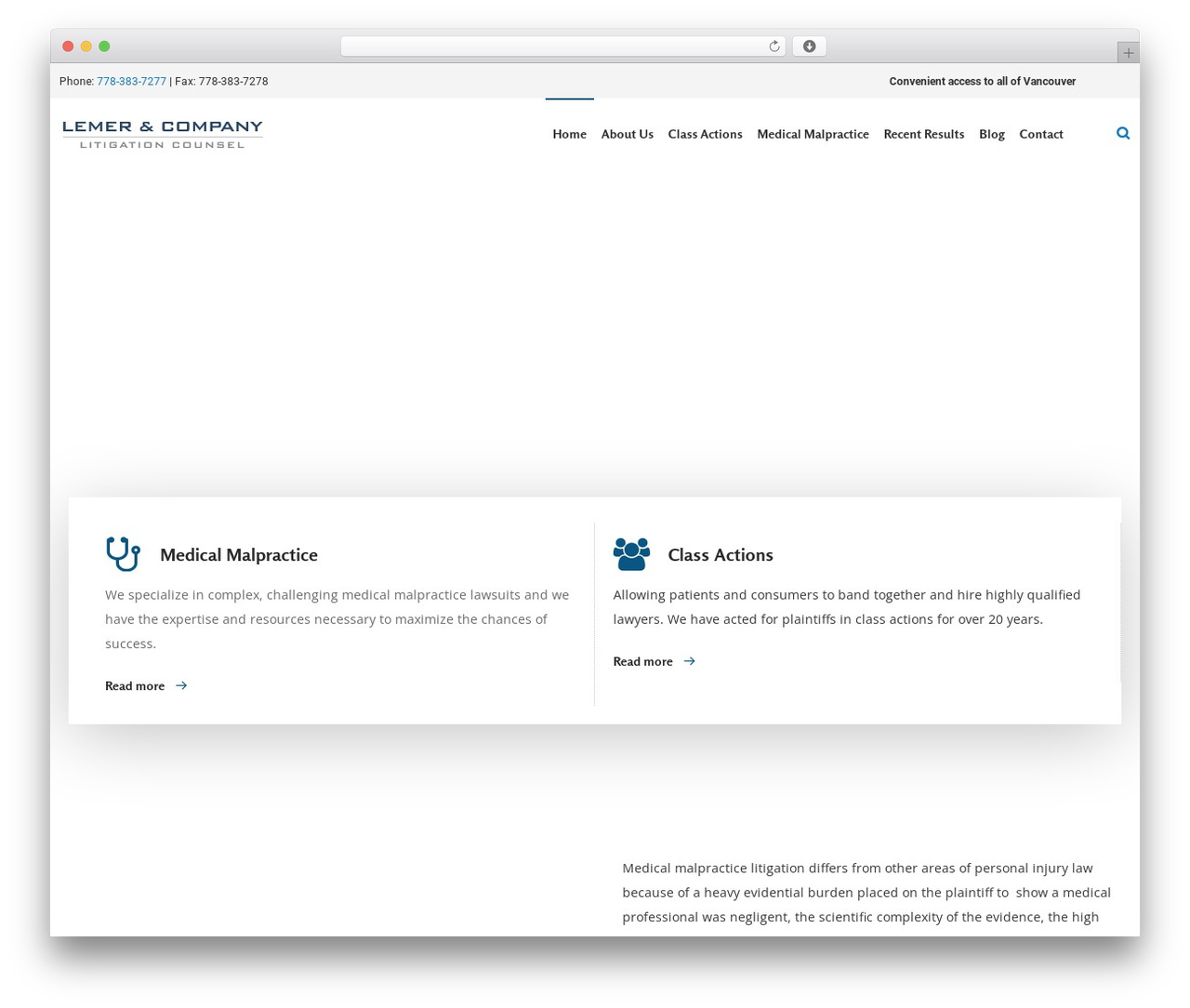Open the Recent Results page
1190x1008 pixels.
click(x=923, y=134)
